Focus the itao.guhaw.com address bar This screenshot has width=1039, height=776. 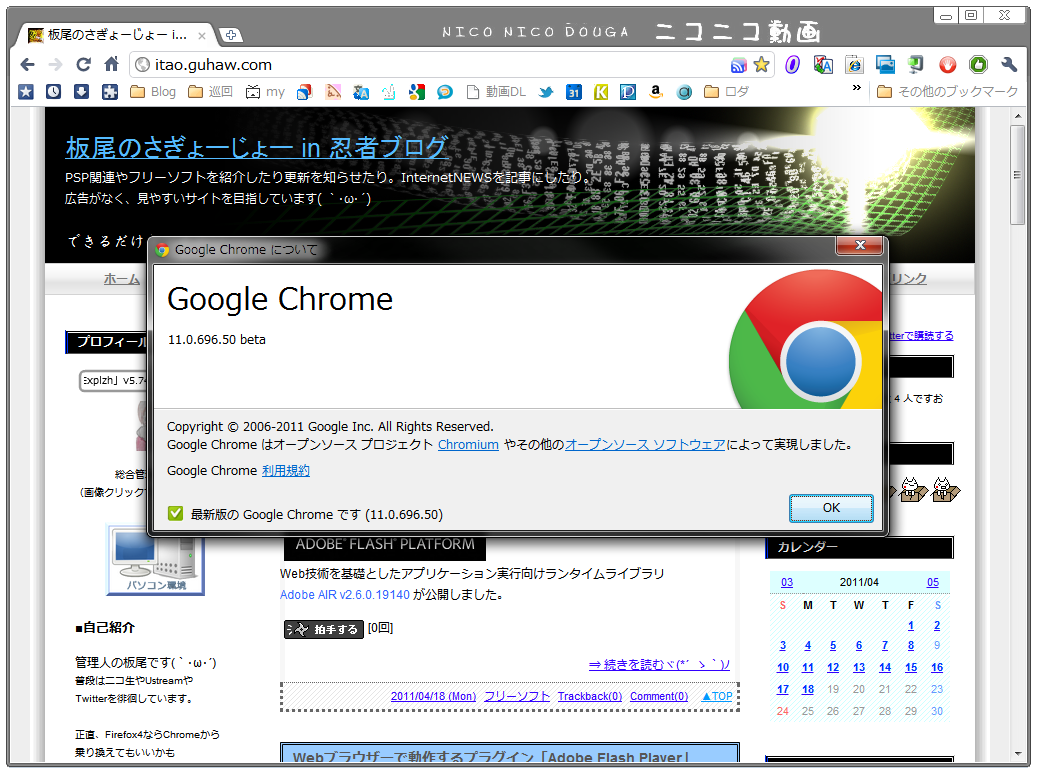click(x=431, y=64)
